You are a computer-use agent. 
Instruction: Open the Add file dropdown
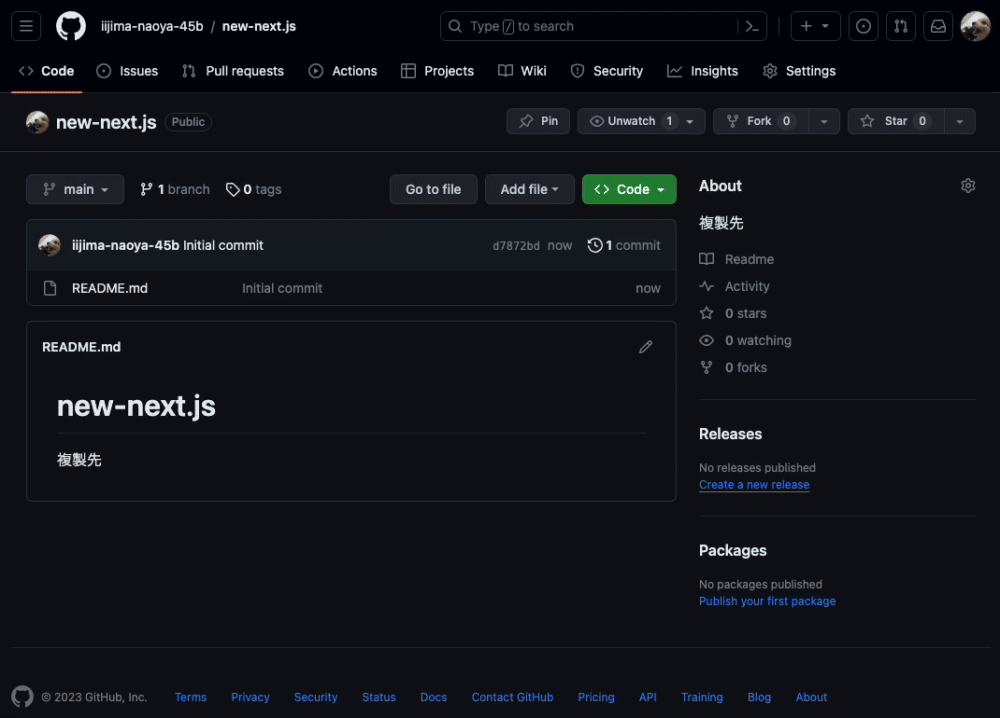coord(529,189)
